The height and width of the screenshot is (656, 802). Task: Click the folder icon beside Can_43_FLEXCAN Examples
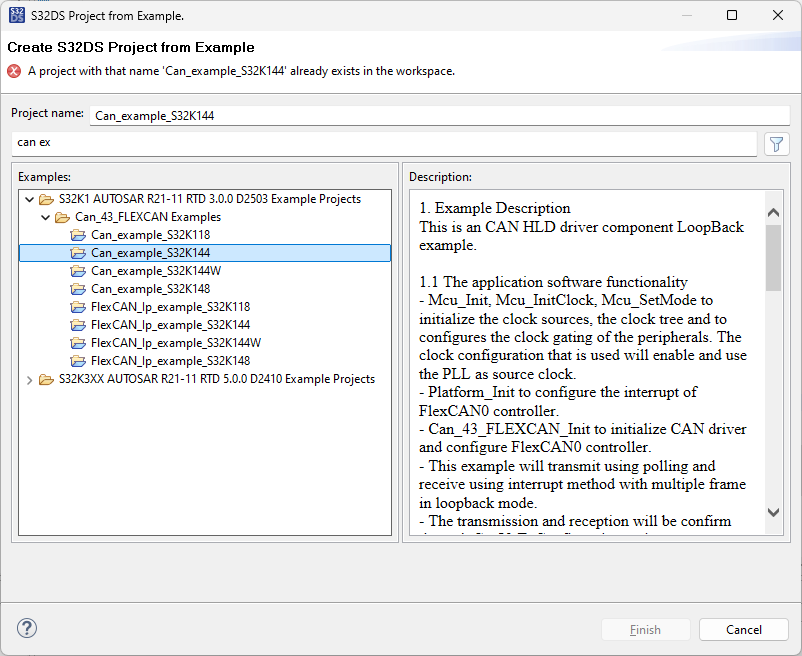(x=61, y=217)
